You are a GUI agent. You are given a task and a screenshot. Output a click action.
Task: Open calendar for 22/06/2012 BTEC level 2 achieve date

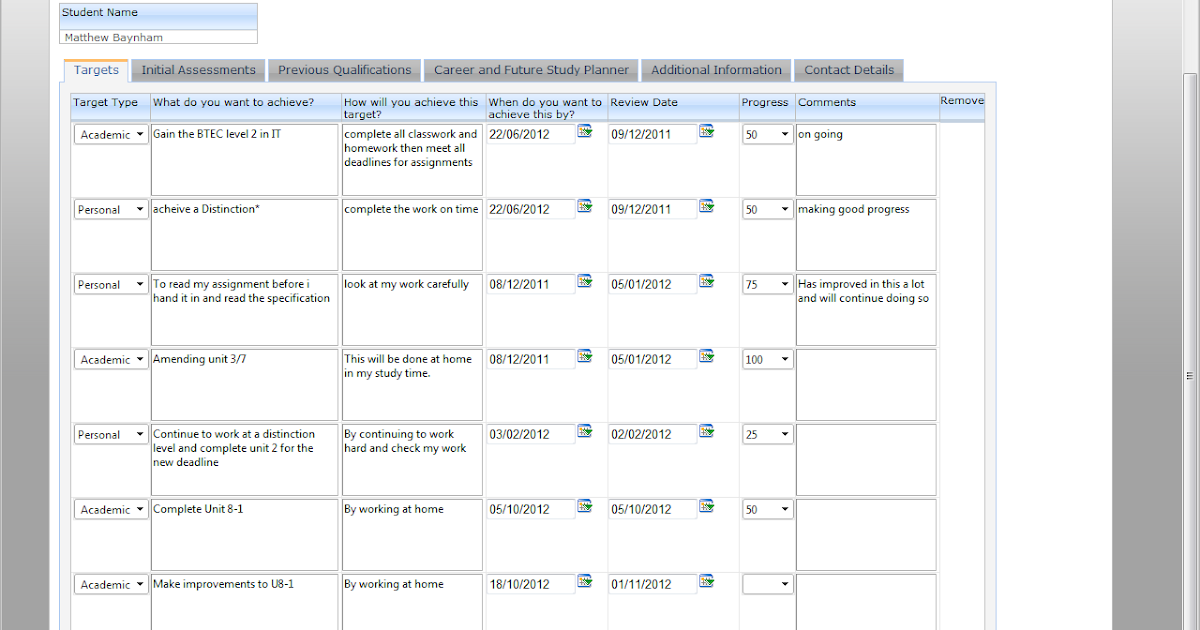click(x=585, y=131)
